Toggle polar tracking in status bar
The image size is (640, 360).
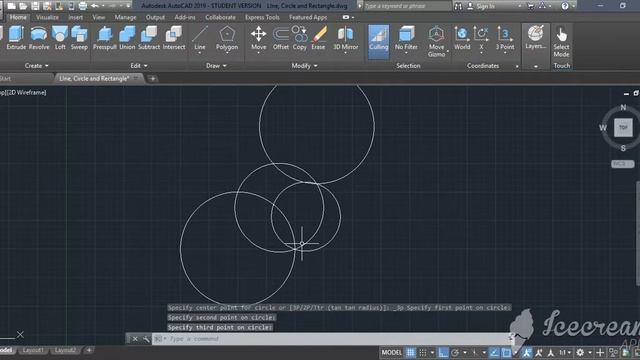455,352
